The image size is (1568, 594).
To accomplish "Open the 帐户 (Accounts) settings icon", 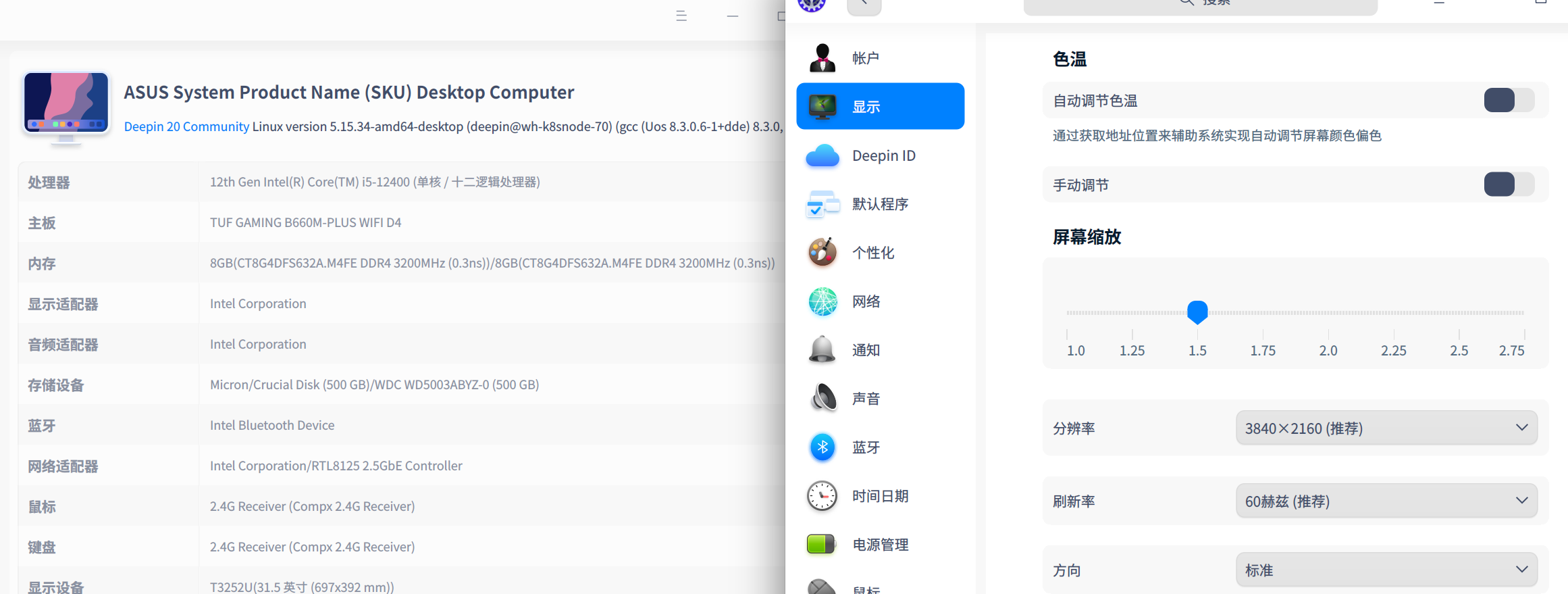I will point(822,58).
